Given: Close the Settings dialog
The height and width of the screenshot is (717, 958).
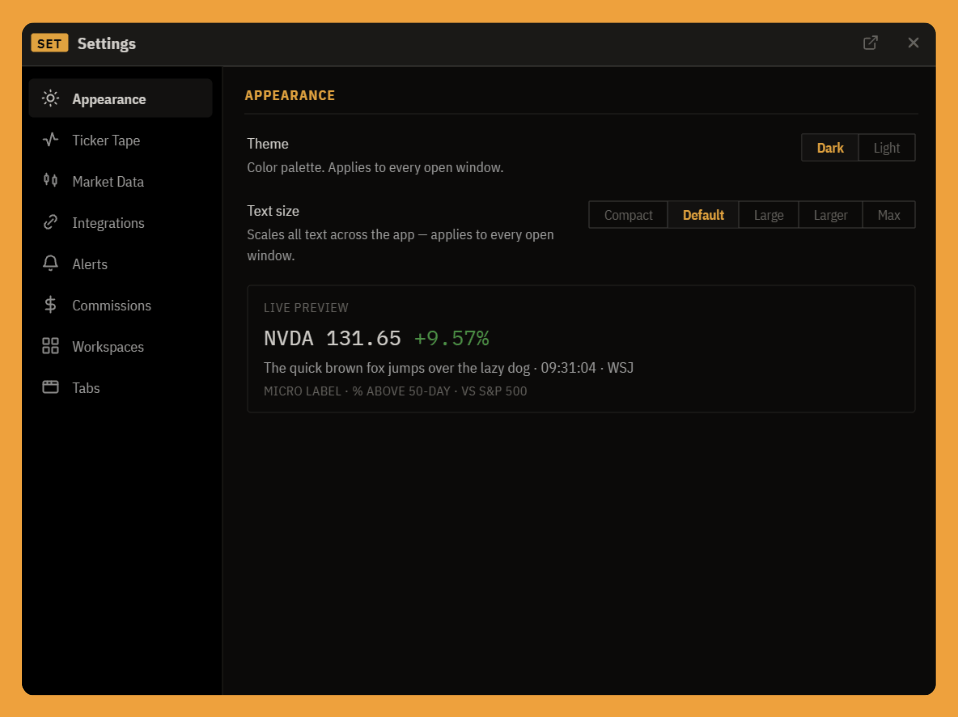Looking at the screenshot, I should [913, 43].
